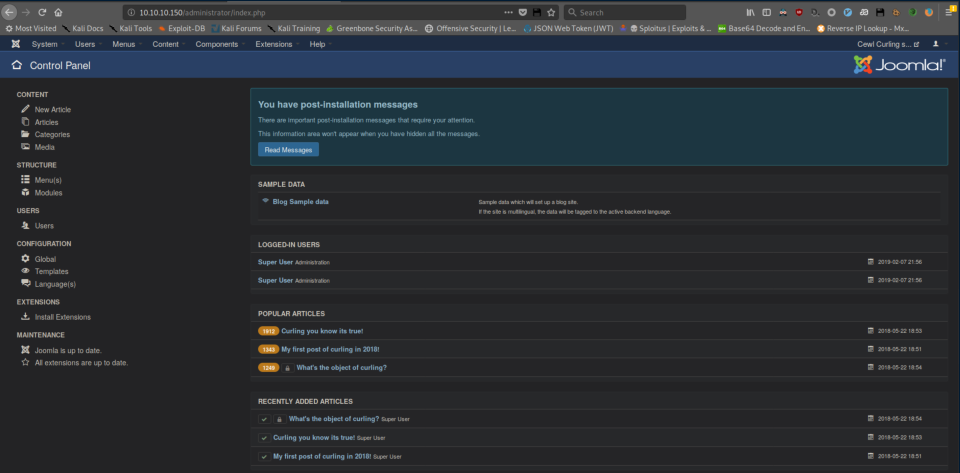The width and height of the screenshot is (960, 473).
Task: Click the Templates eye icon
Action: [25, 271]
